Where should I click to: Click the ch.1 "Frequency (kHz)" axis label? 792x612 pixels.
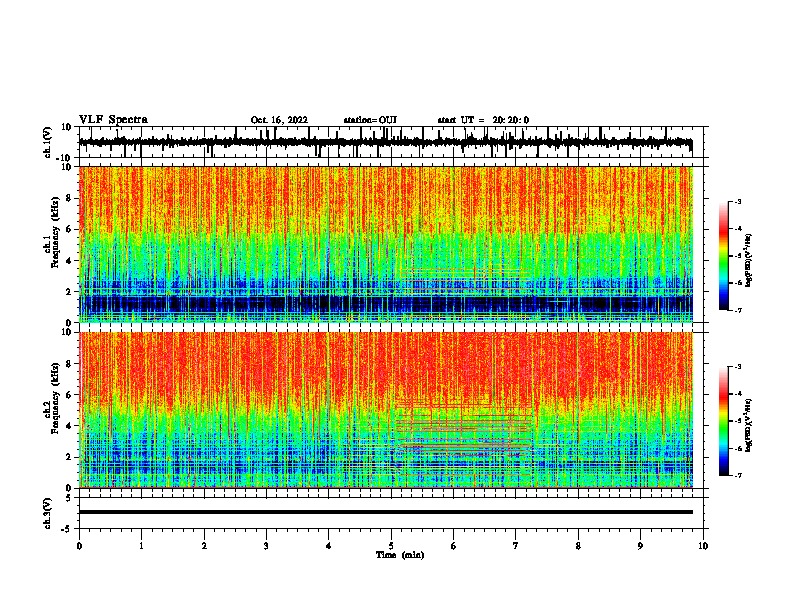[x=56, y=233]
